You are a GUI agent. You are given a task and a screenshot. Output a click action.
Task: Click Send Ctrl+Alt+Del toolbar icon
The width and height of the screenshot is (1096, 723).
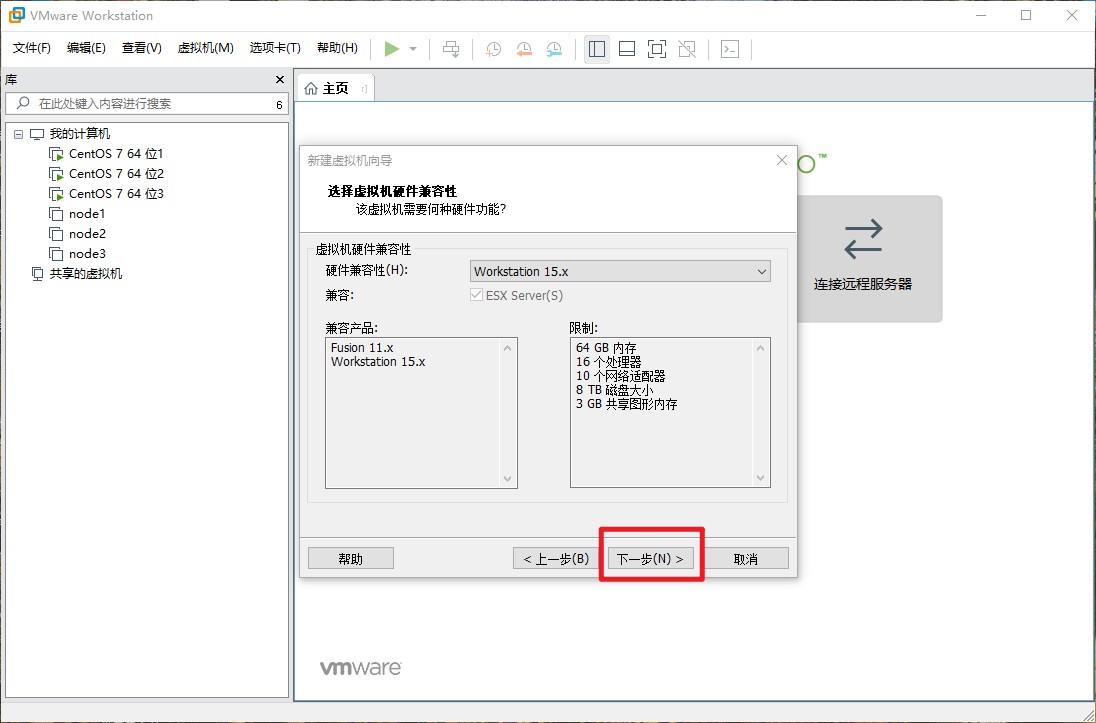[x=452, y=49]
